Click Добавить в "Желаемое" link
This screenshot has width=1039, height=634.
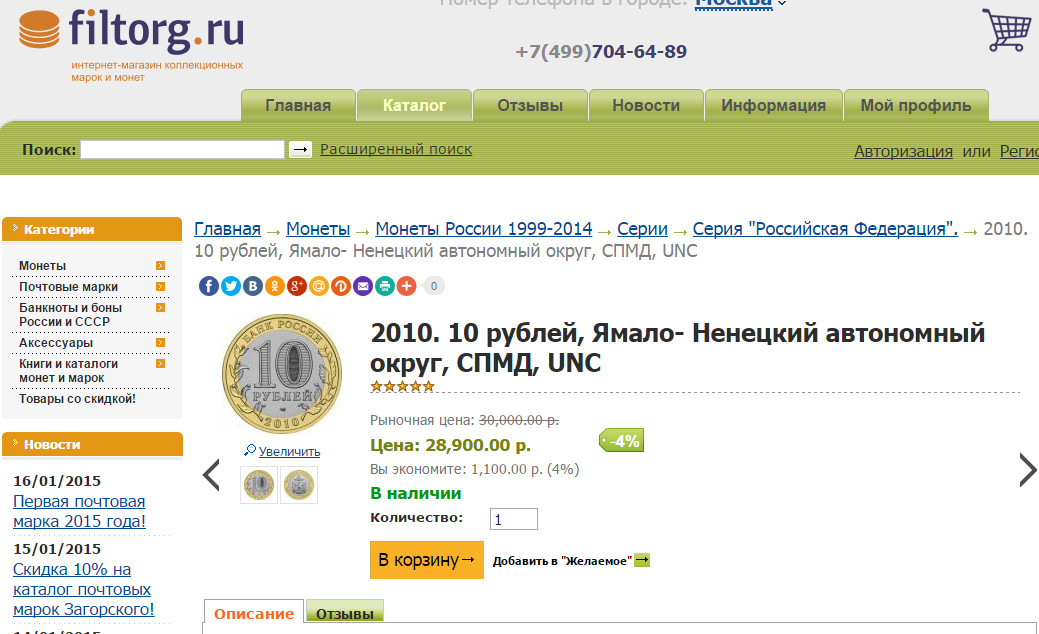click(x=563, y=561)
